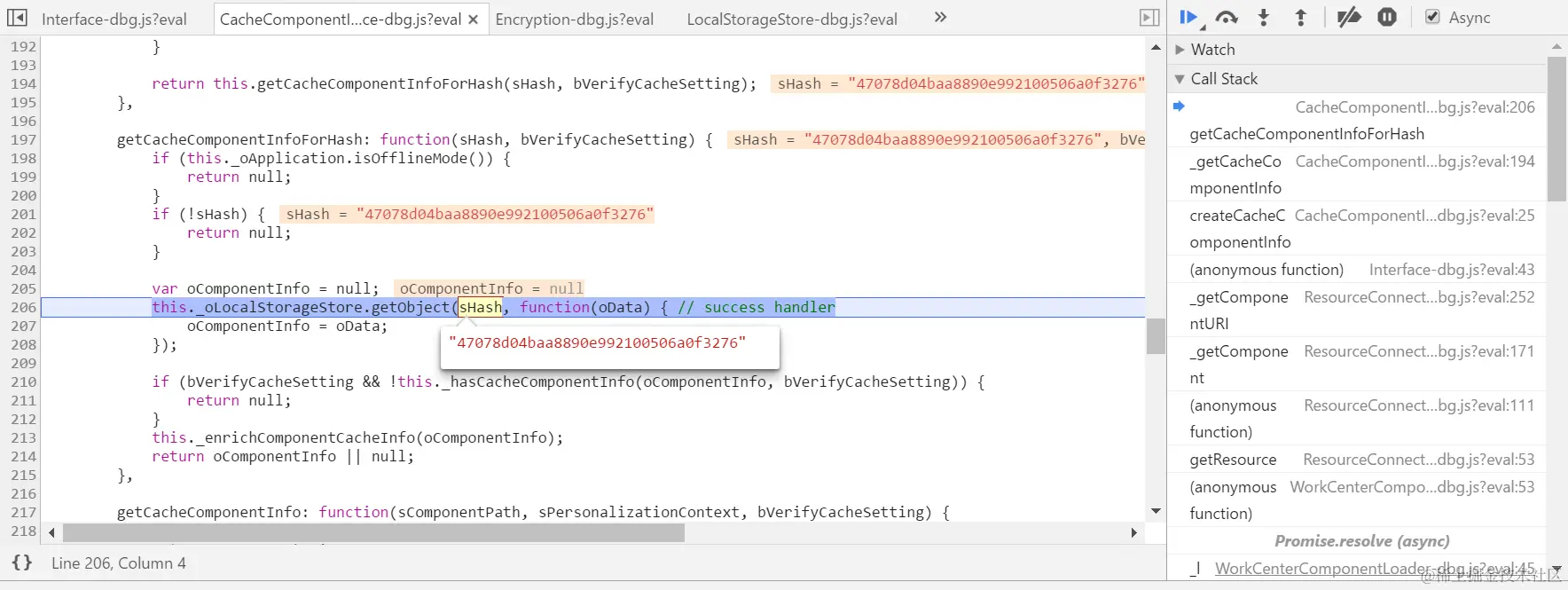Switch to Interface-dbg.js?eval tab
Image resolution: width=1568 pixels, height=590 pixels.
click(x=114, y=19)
